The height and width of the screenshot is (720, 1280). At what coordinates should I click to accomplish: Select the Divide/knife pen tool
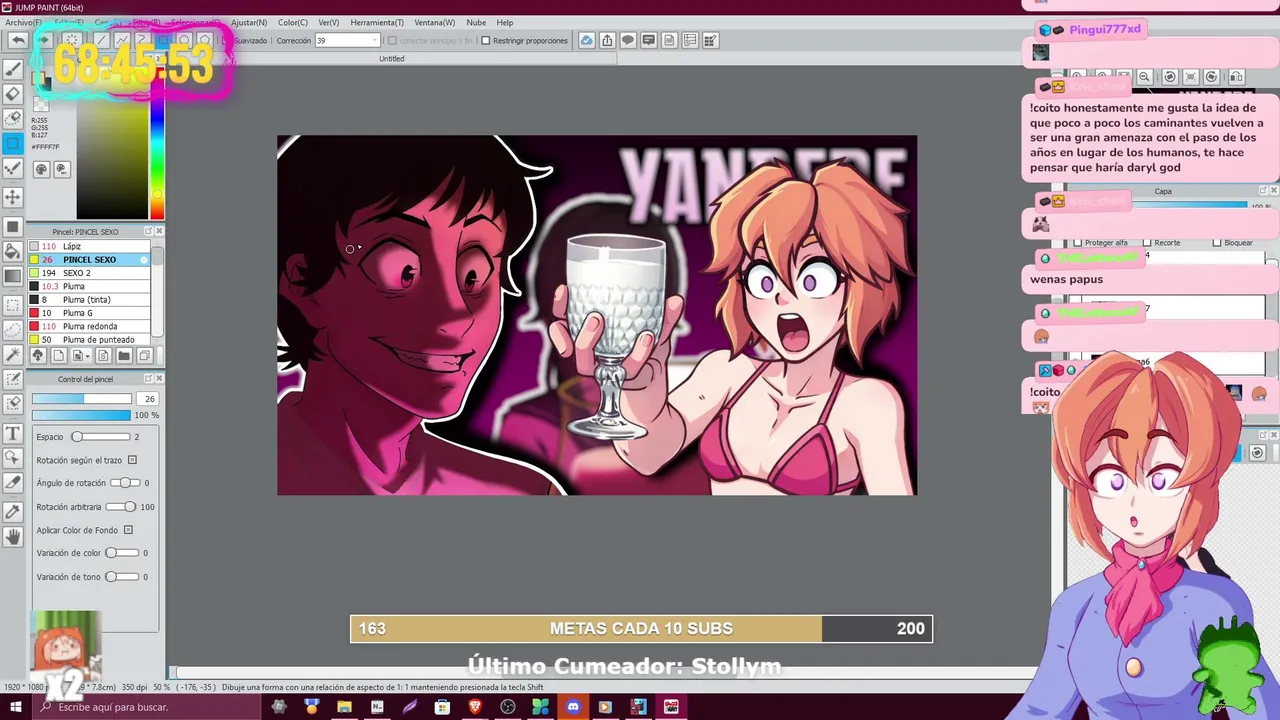point(13,483)
